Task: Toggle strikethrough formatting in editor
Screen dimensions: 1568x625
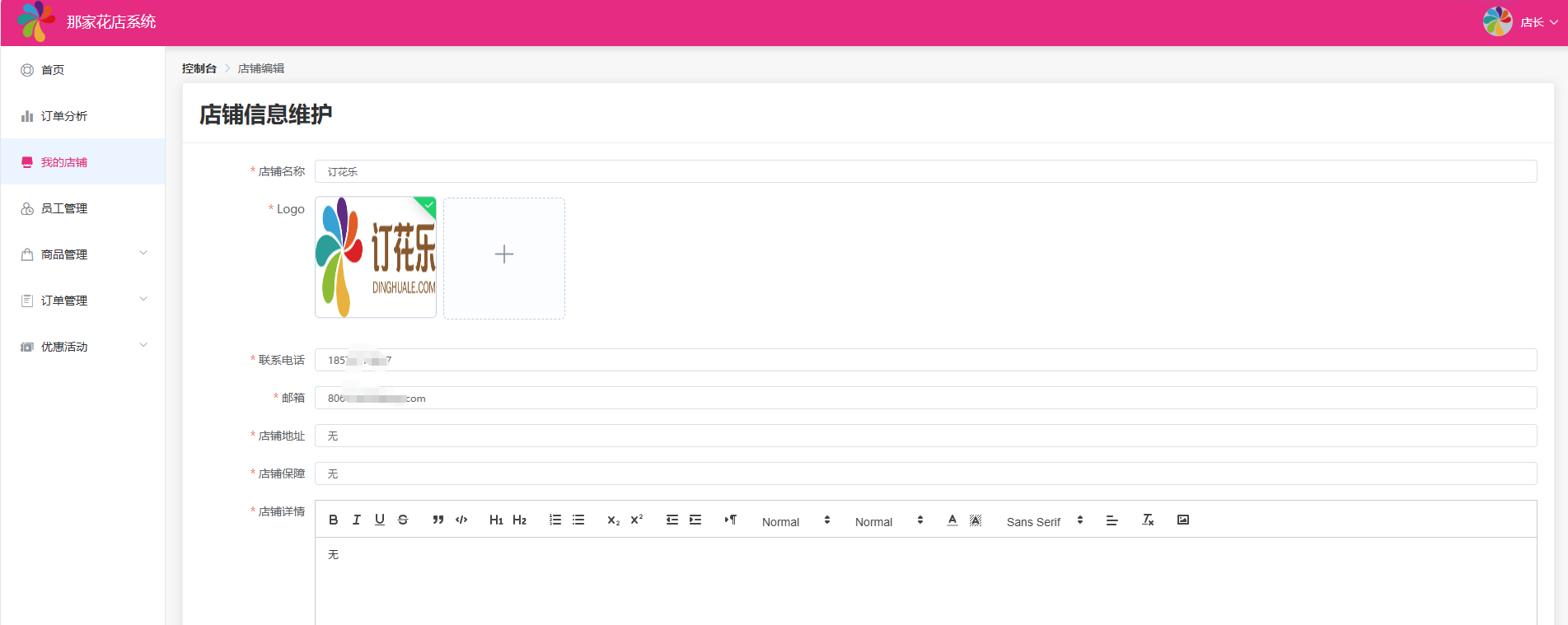Action: 403,520
